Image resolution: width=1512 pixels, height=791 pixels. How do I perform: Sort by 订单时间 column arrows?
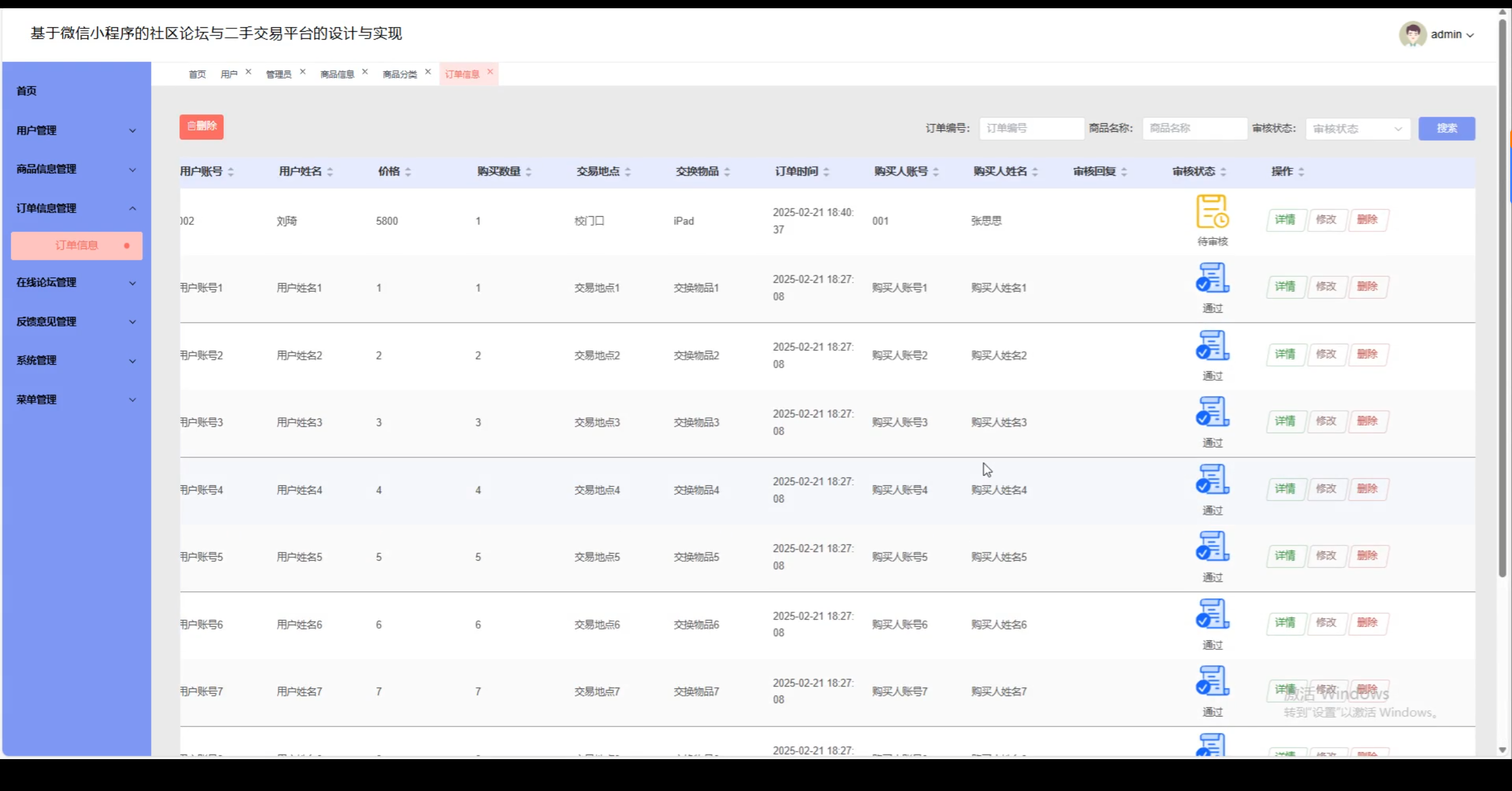click(826, 172)
